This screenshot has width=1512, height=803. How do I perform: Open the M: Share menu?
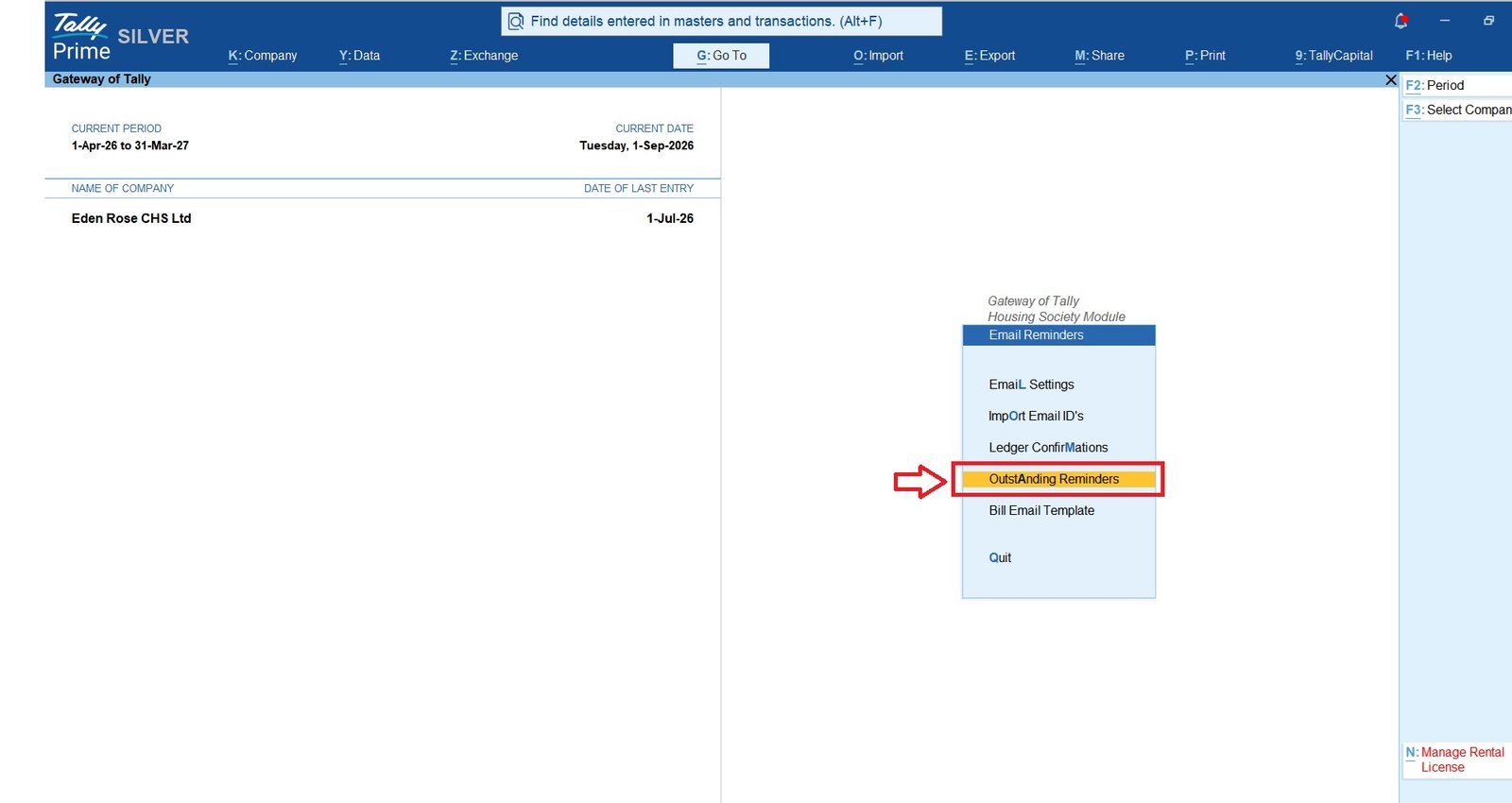(1099, 56)
